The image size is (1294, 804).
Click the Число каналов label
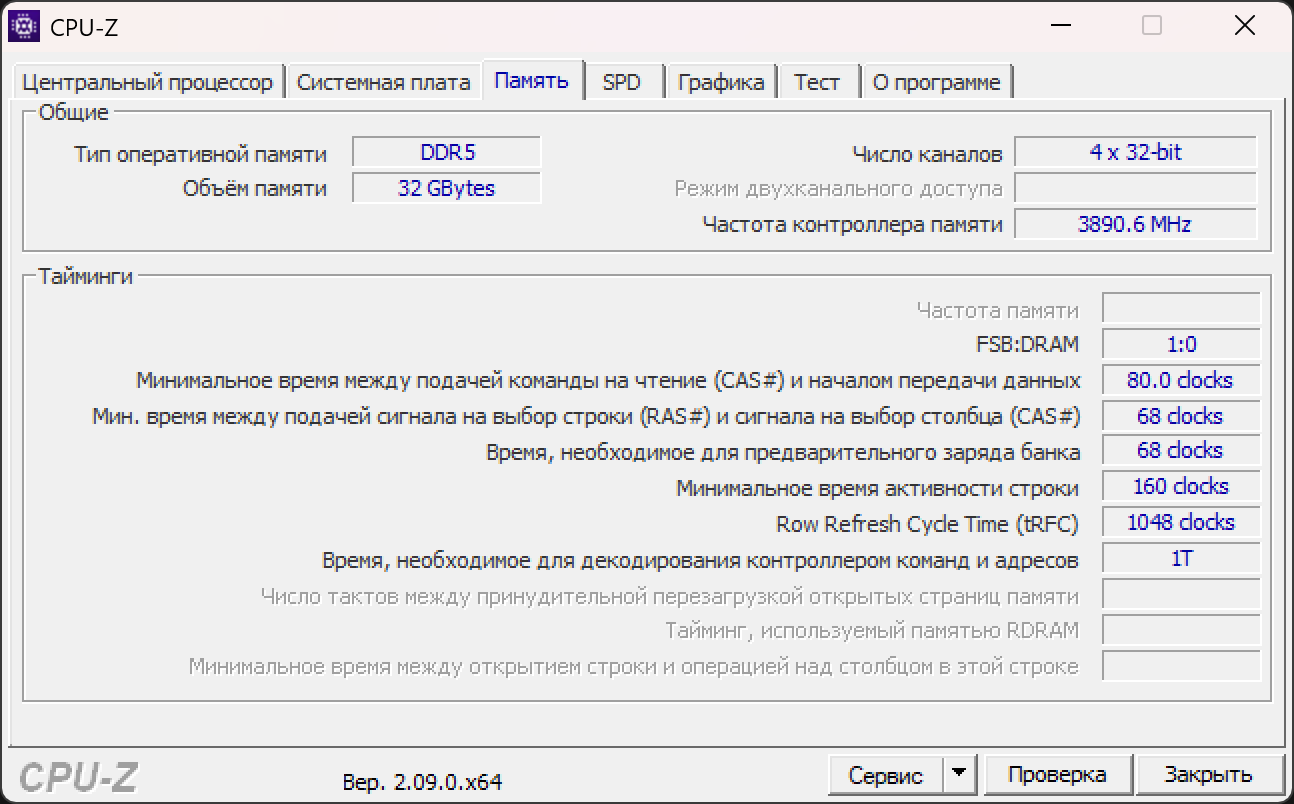(x=927, y=154)
